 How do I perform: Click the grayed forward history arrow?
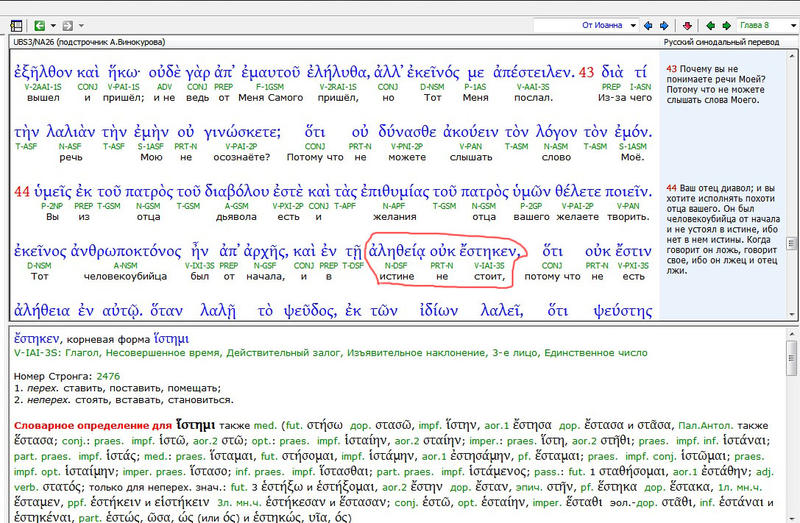pyautogui.click(x=68, y=25)
